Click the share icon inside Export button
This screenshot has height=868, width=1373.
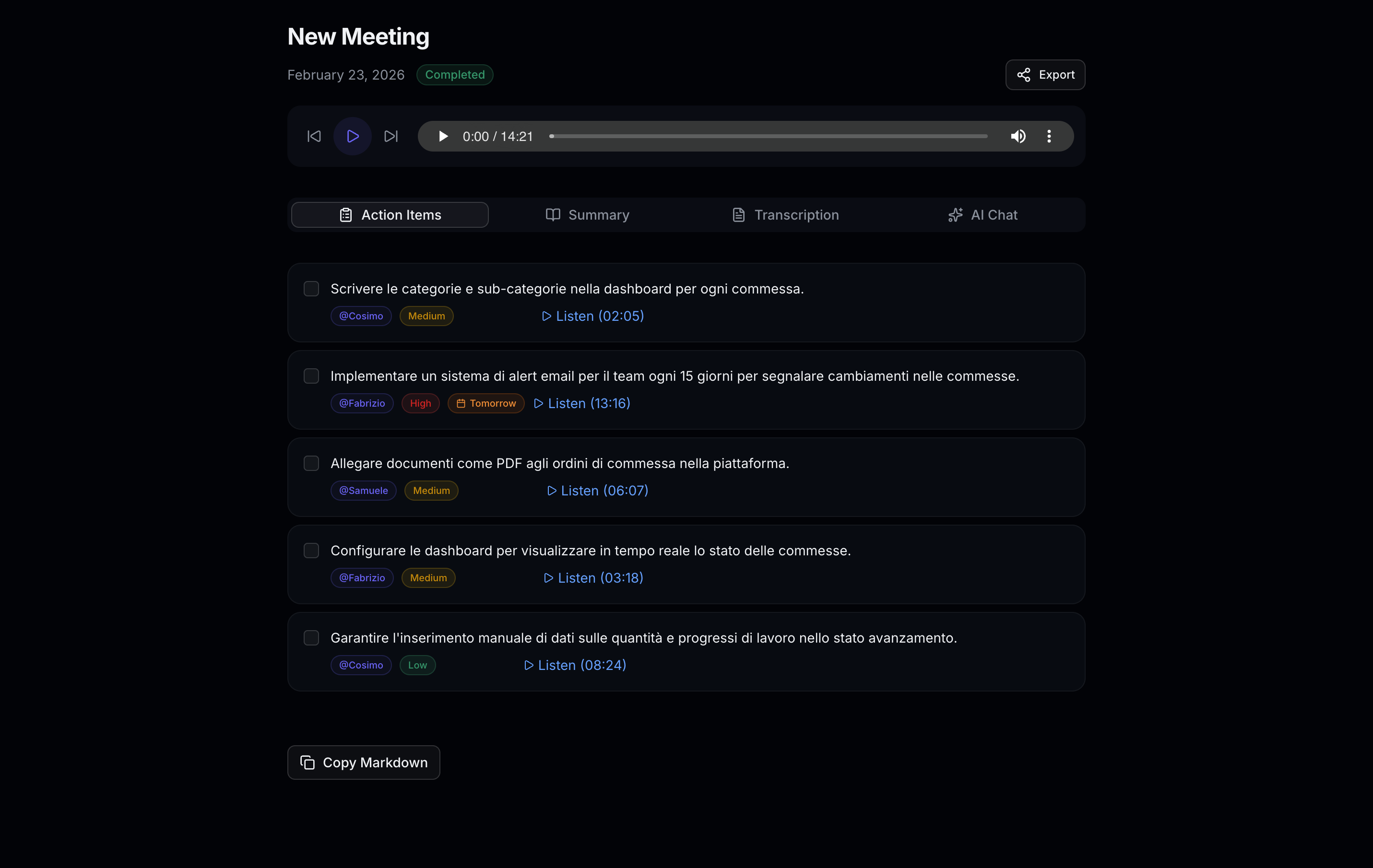(1023, 75)
